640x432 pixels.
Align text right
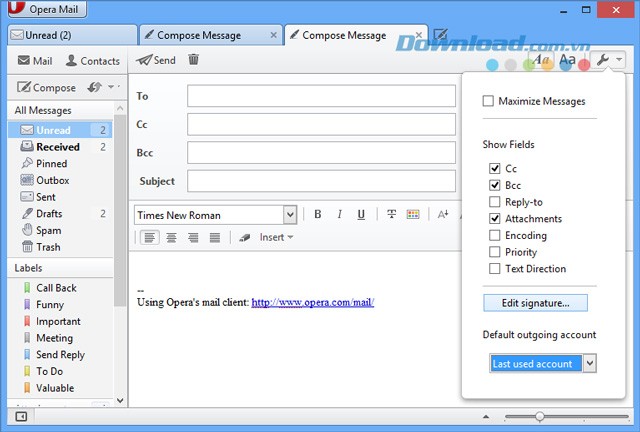click(x=193, y=237)
